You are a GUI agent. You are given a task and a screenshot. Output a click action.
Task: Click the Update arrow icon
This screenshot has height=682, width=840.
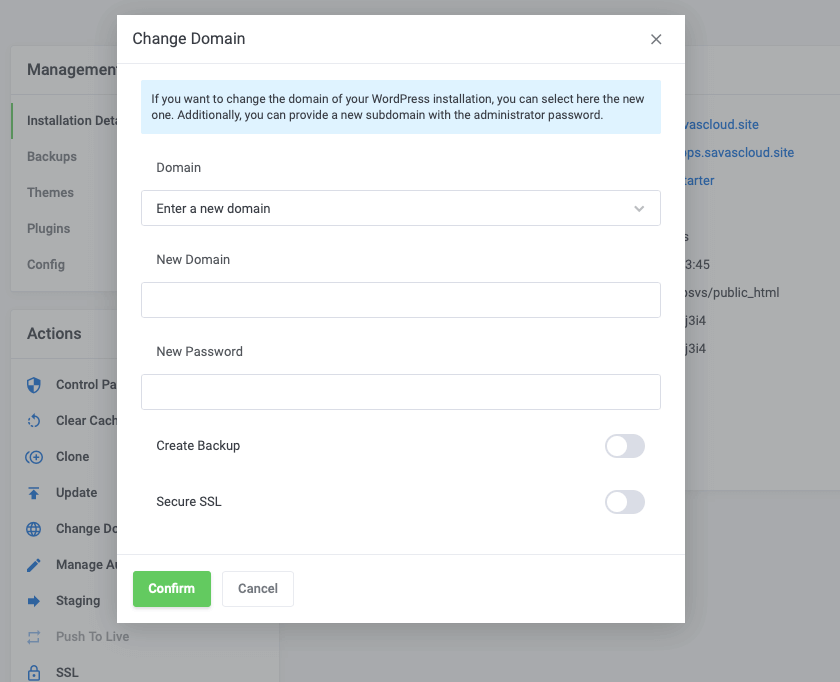[34, 493]
